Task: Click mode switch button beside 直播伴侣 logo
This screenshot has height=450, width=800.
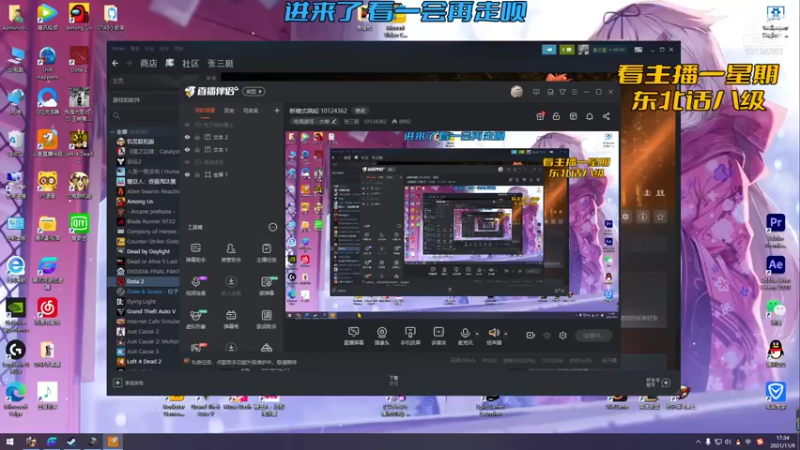Action: (x=254, y=91)
